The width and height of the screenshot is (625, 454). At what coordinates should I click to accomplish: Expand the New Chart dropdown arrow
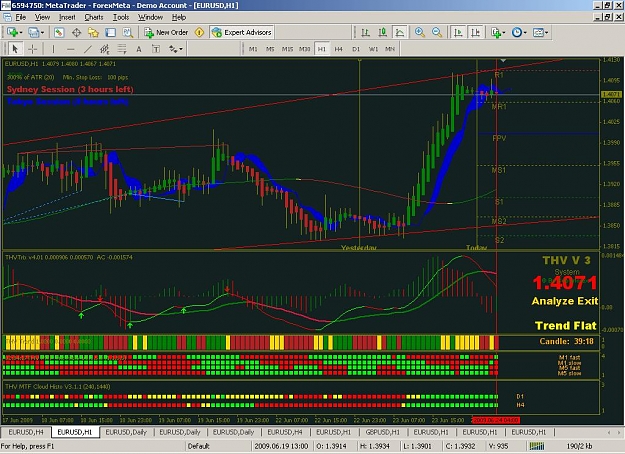21,33
